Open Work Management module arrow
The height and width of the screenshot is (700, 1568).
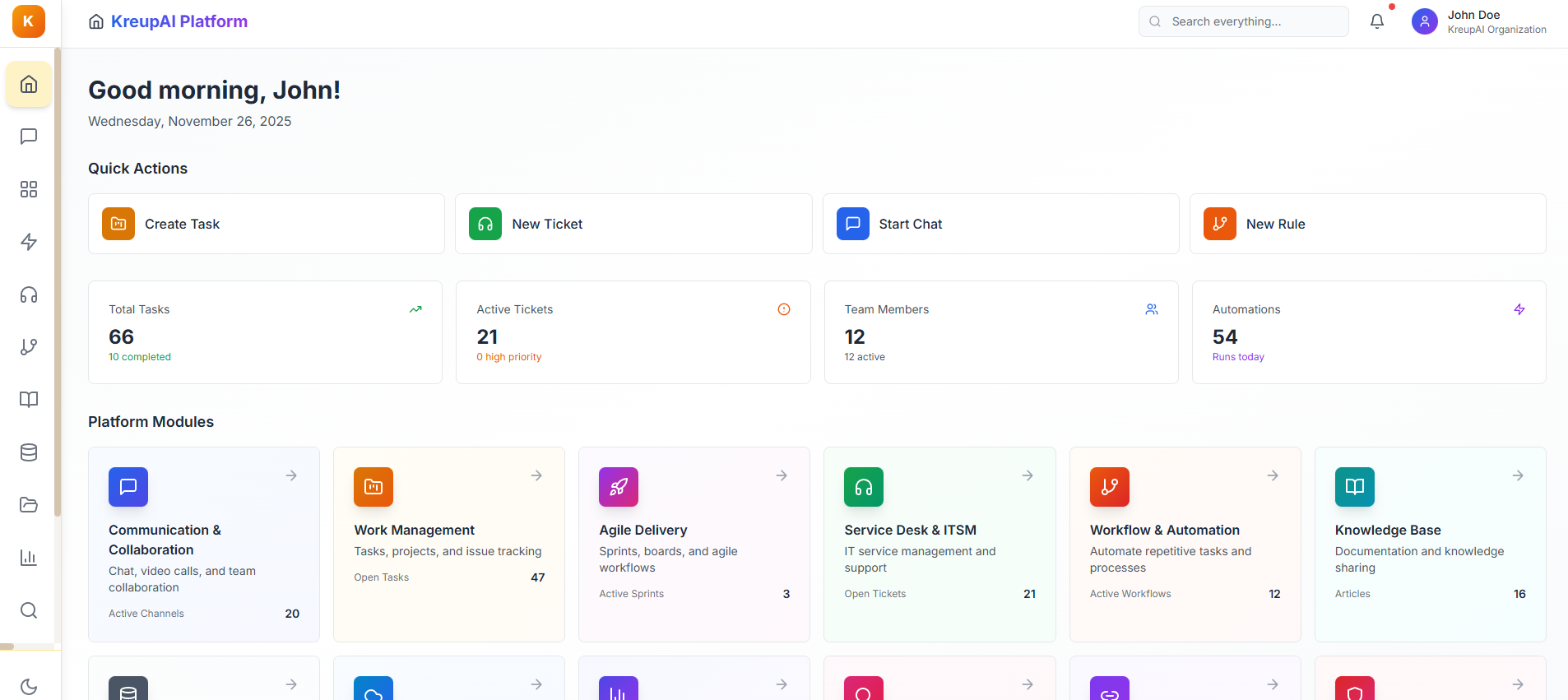pyautogui.click(x=536, y=475)
